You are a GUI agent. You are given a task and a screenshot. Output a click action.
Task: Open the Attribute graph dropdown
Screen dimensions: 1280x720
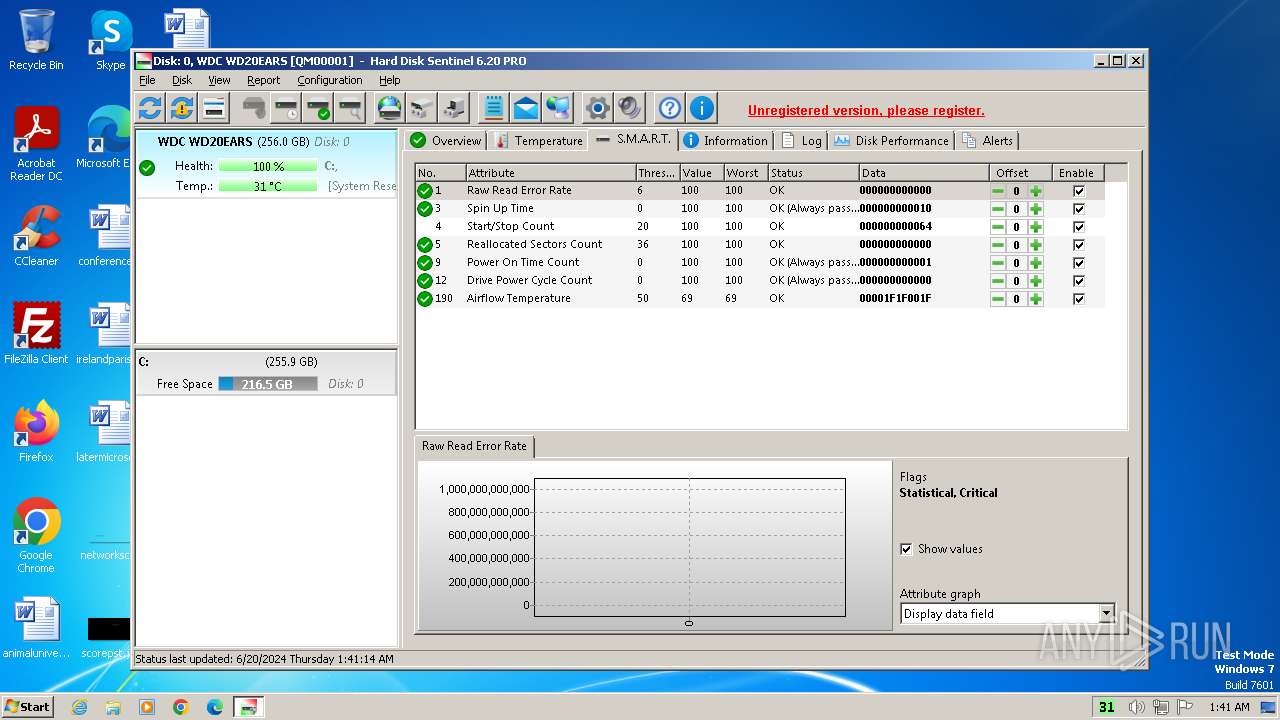tap(1106, 614)
